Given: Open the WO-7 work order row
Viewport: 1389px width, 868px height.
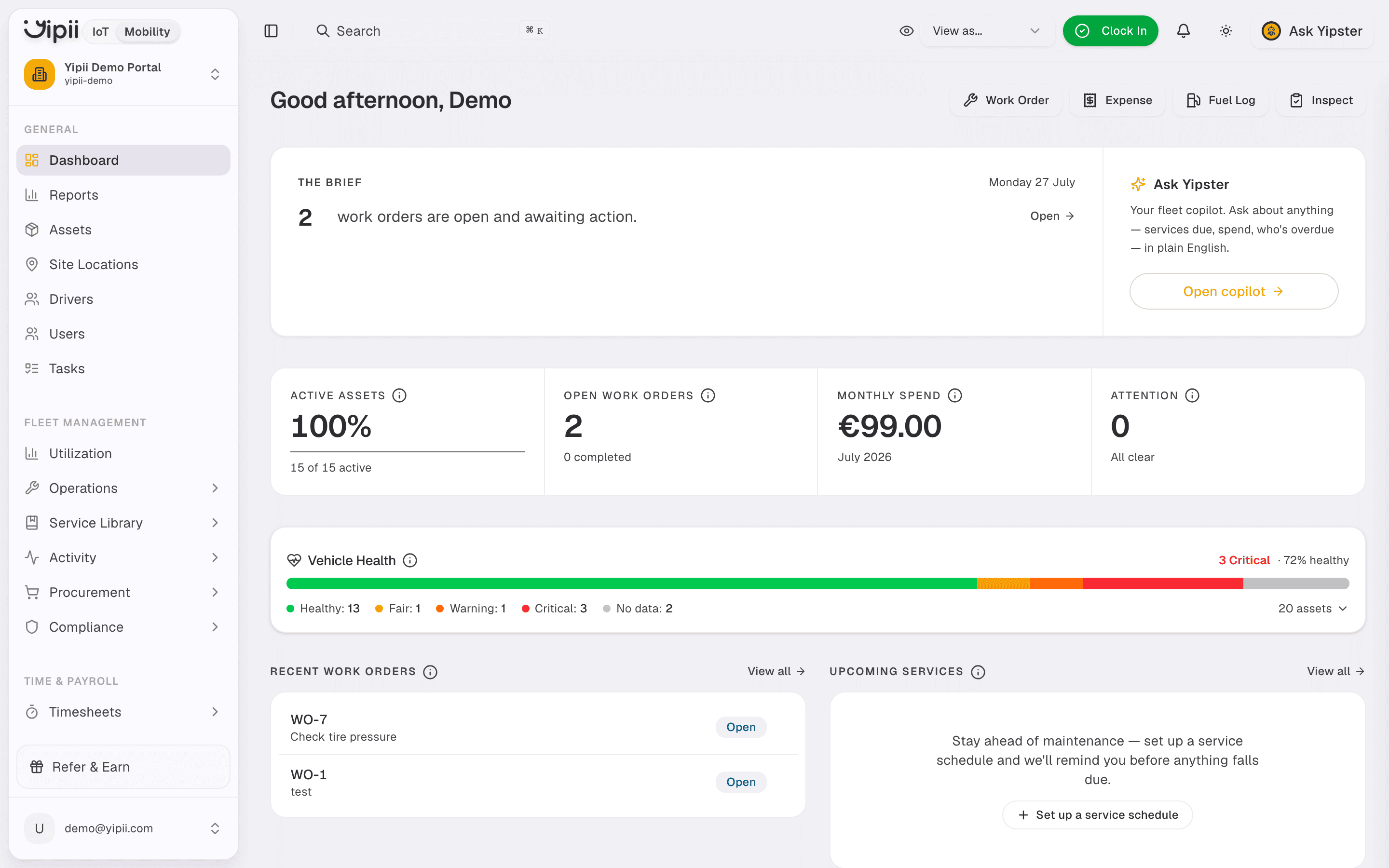Looking at the screenshot, I should [538, 727].
